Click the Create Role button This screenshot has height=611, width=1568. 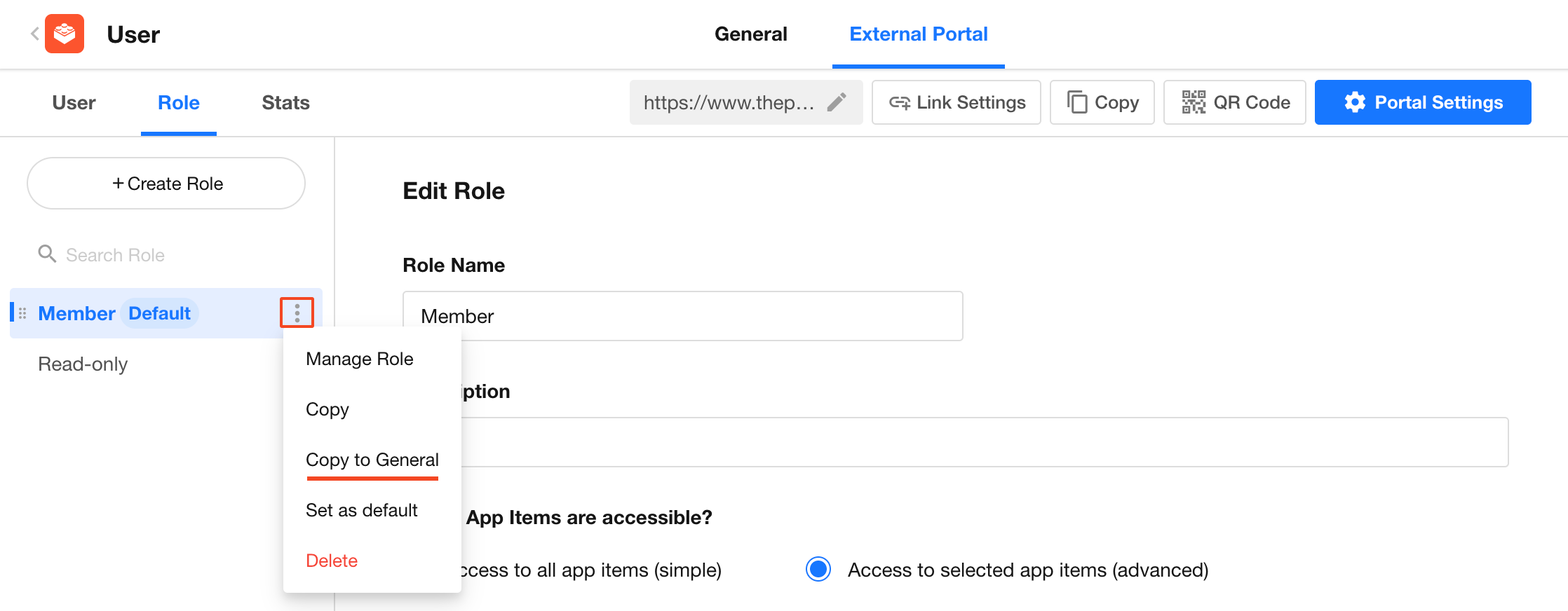point(166,184)
